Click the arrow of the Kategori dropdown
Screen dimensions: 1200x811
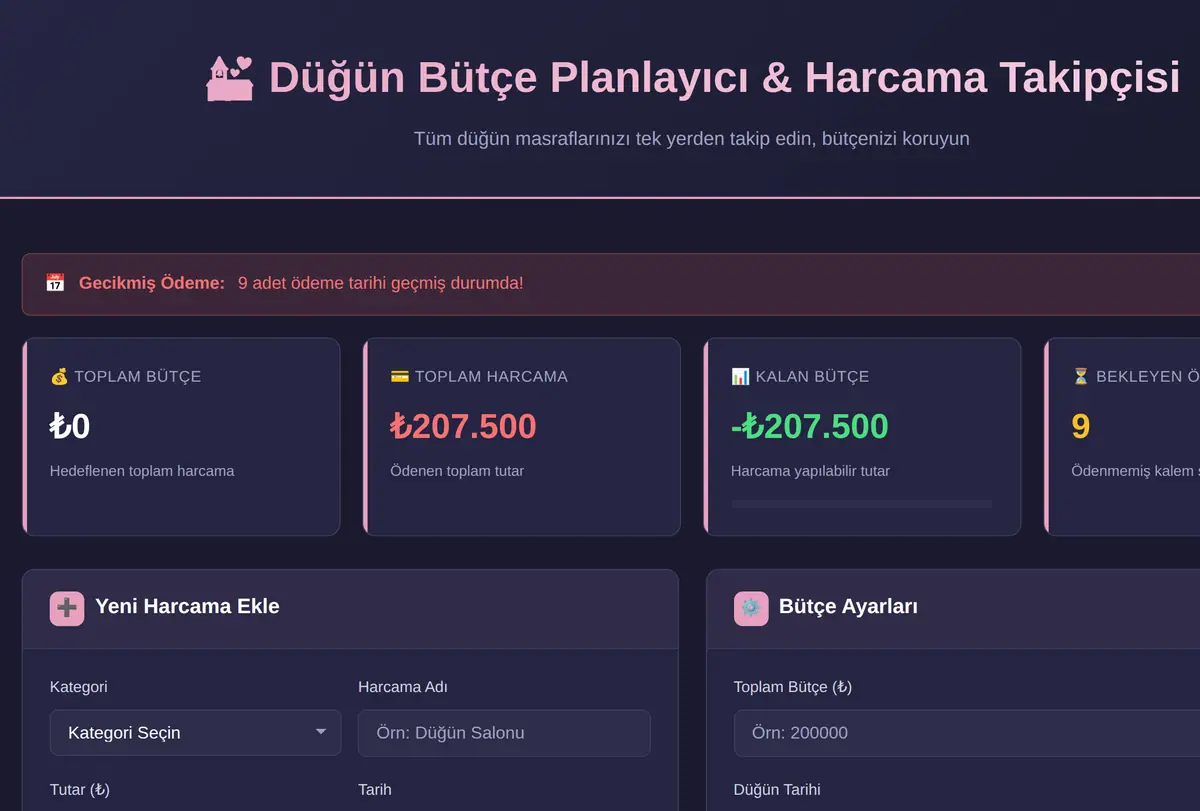[321, 732]
